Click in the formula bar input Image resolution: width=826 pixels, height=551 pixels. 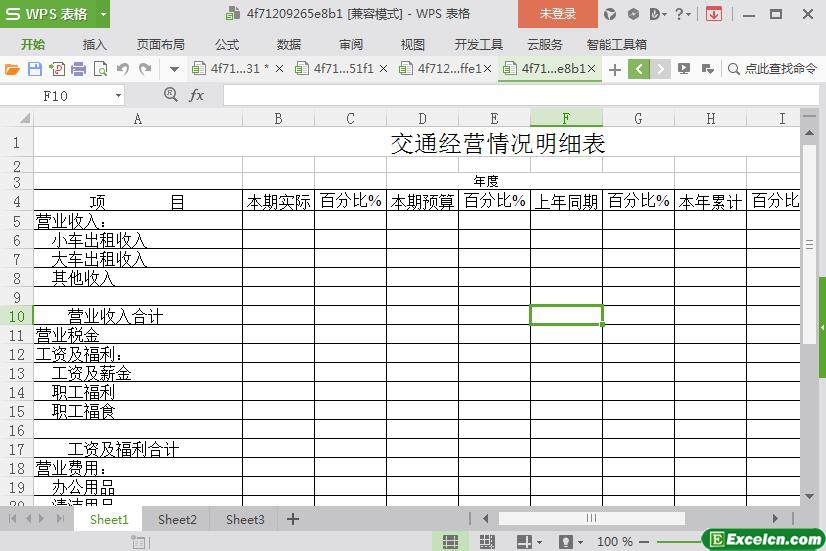[520, 96]
